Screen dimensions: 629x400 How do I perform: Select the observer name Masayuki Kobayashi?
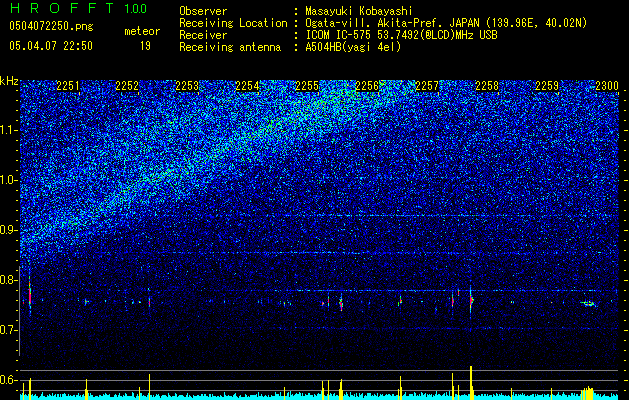click(x=359, y=11)
